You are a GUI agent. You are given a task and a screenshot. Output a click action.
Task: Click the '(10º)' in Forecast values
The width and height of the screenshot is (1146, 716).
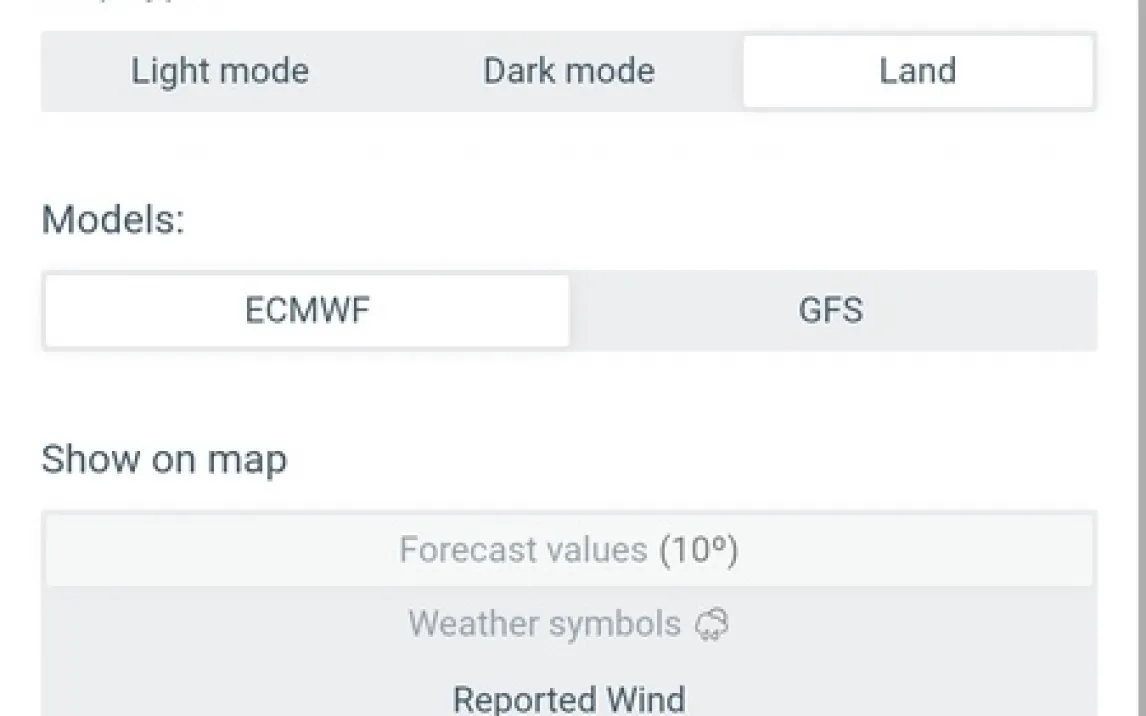click(699, 550)
